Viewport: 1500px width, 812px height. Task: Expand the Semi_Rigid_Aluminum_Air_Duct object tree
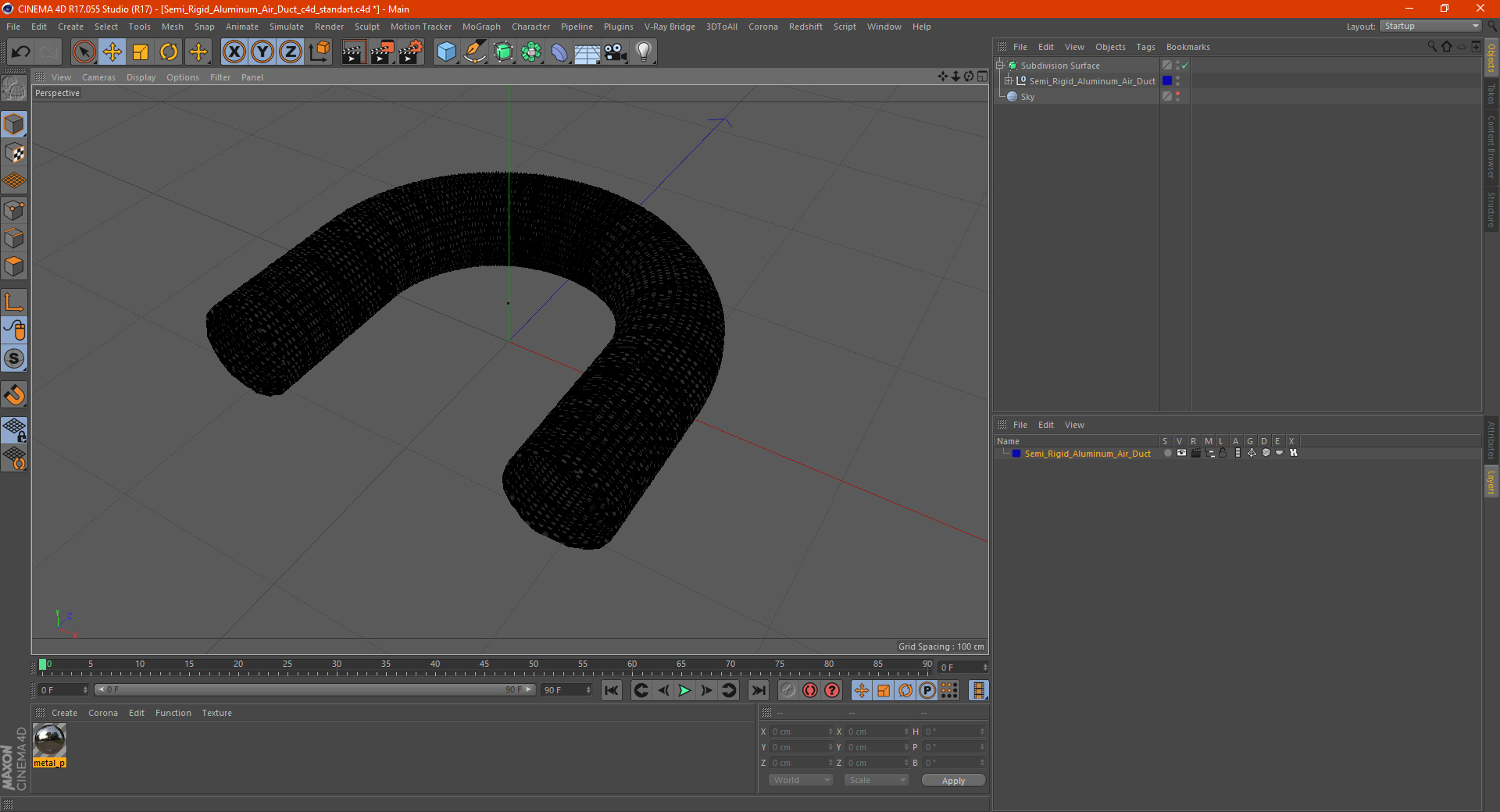[1009, 80]
